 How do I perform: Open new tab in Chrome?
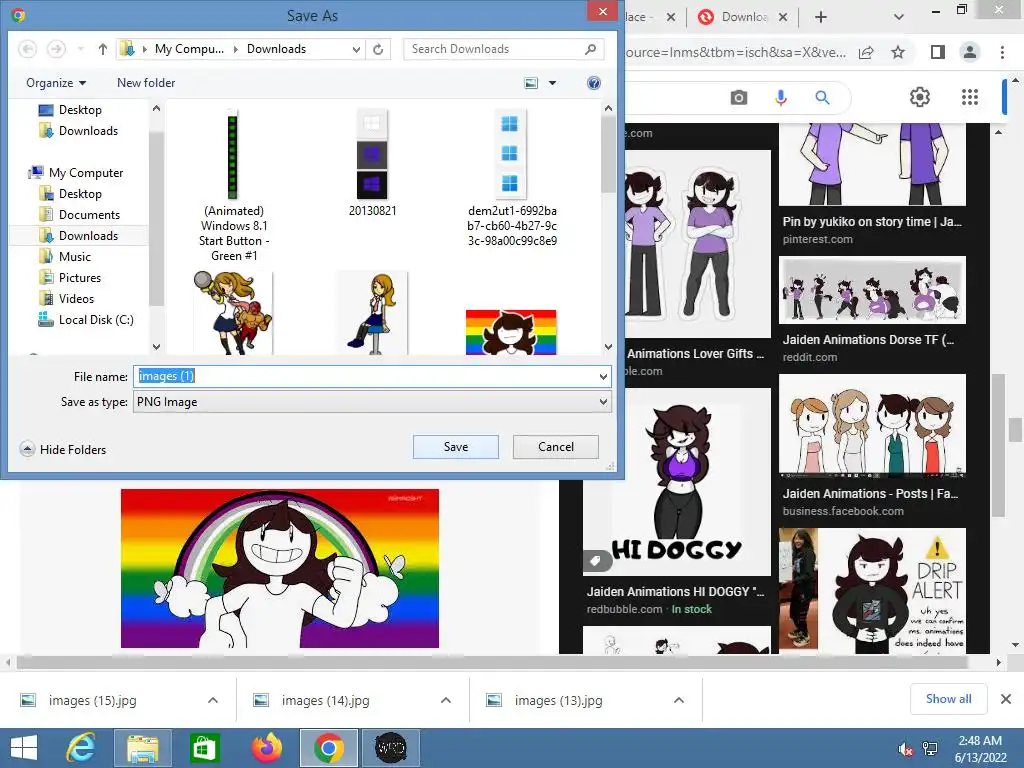821,17
